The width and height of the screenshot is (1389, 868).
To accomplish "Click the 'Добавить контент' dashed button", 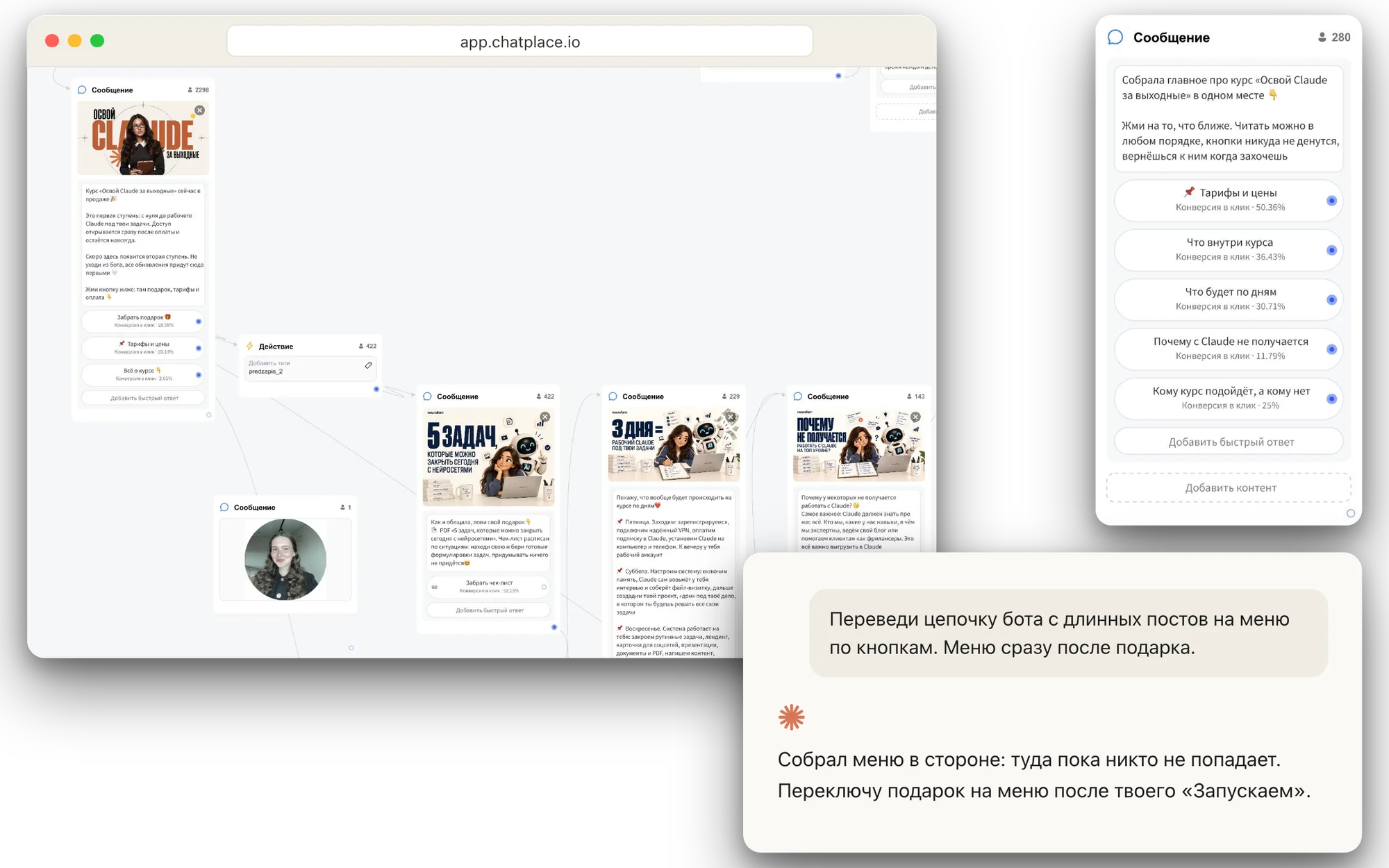I will [x=1229, y=487].
